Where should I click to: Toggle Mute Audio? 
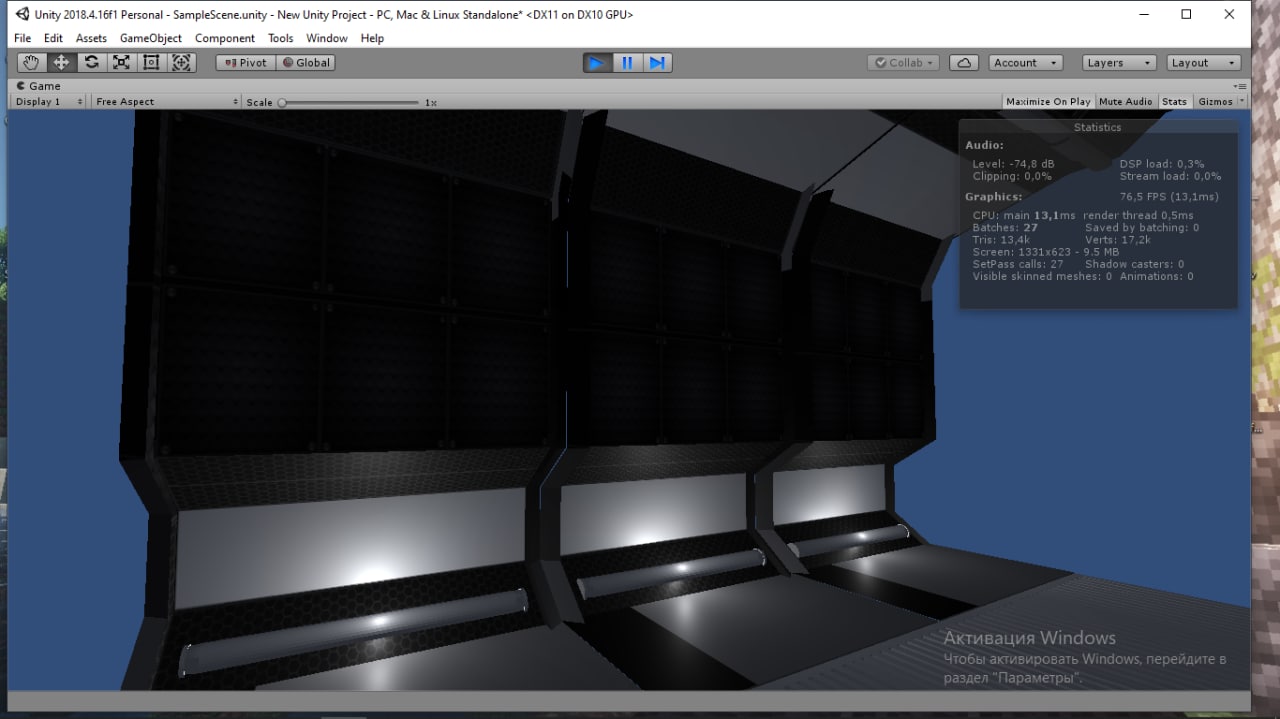tap(1125, 101)
